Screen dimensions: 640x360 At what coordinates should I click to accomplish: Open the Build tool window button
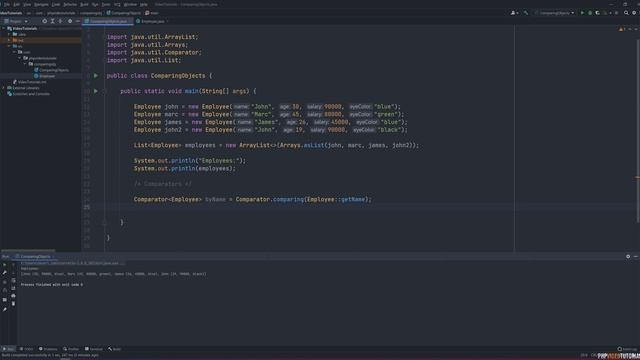[x=115, y=349]
